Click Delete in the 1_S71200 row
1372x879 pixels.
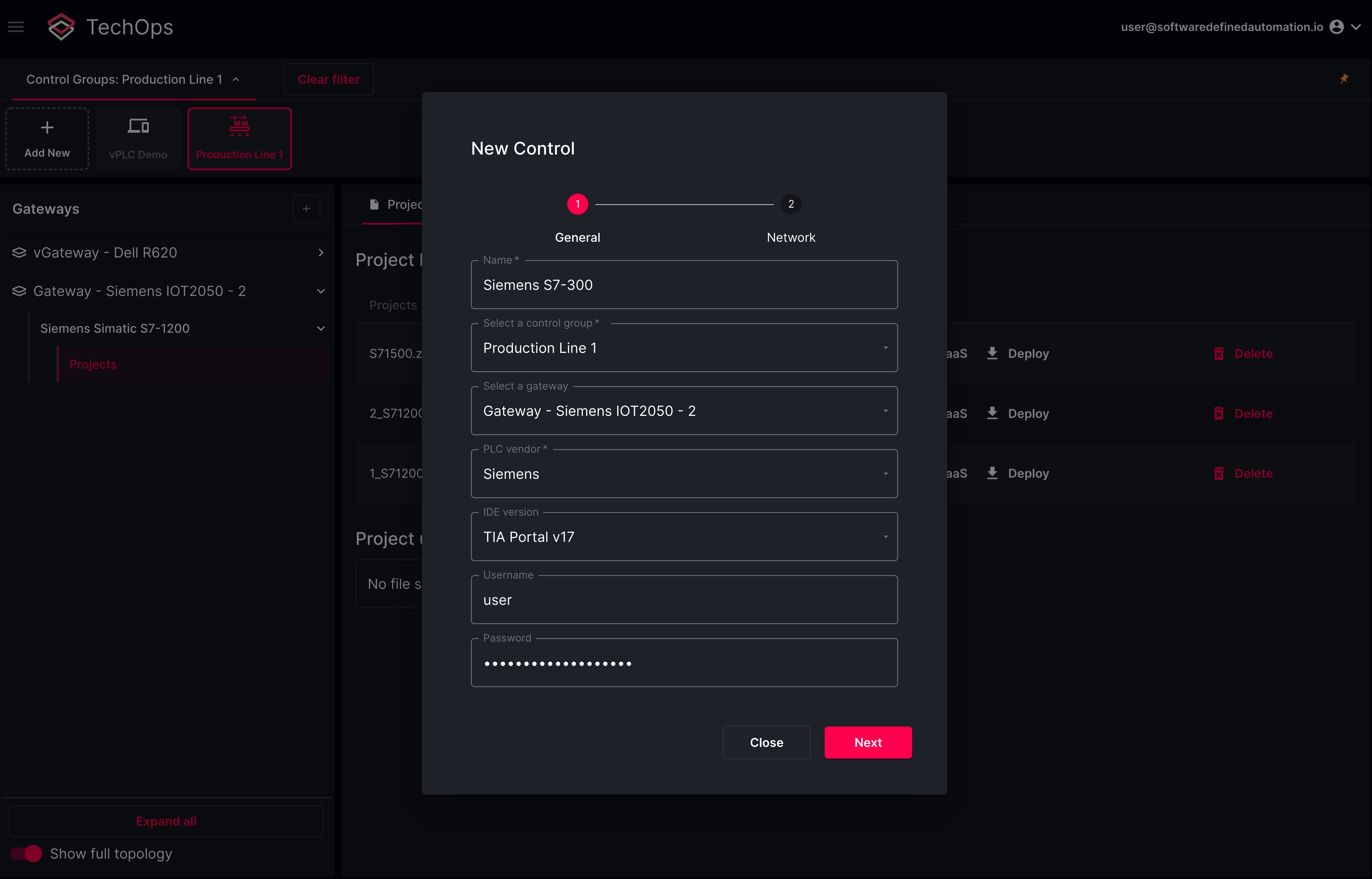[x=1243, y=473]
